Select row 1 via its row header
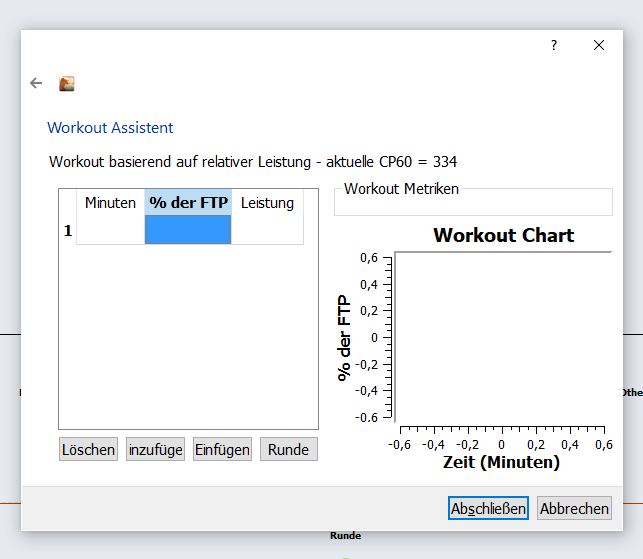Viewport: 643px width, 559px height. (68, 230)
